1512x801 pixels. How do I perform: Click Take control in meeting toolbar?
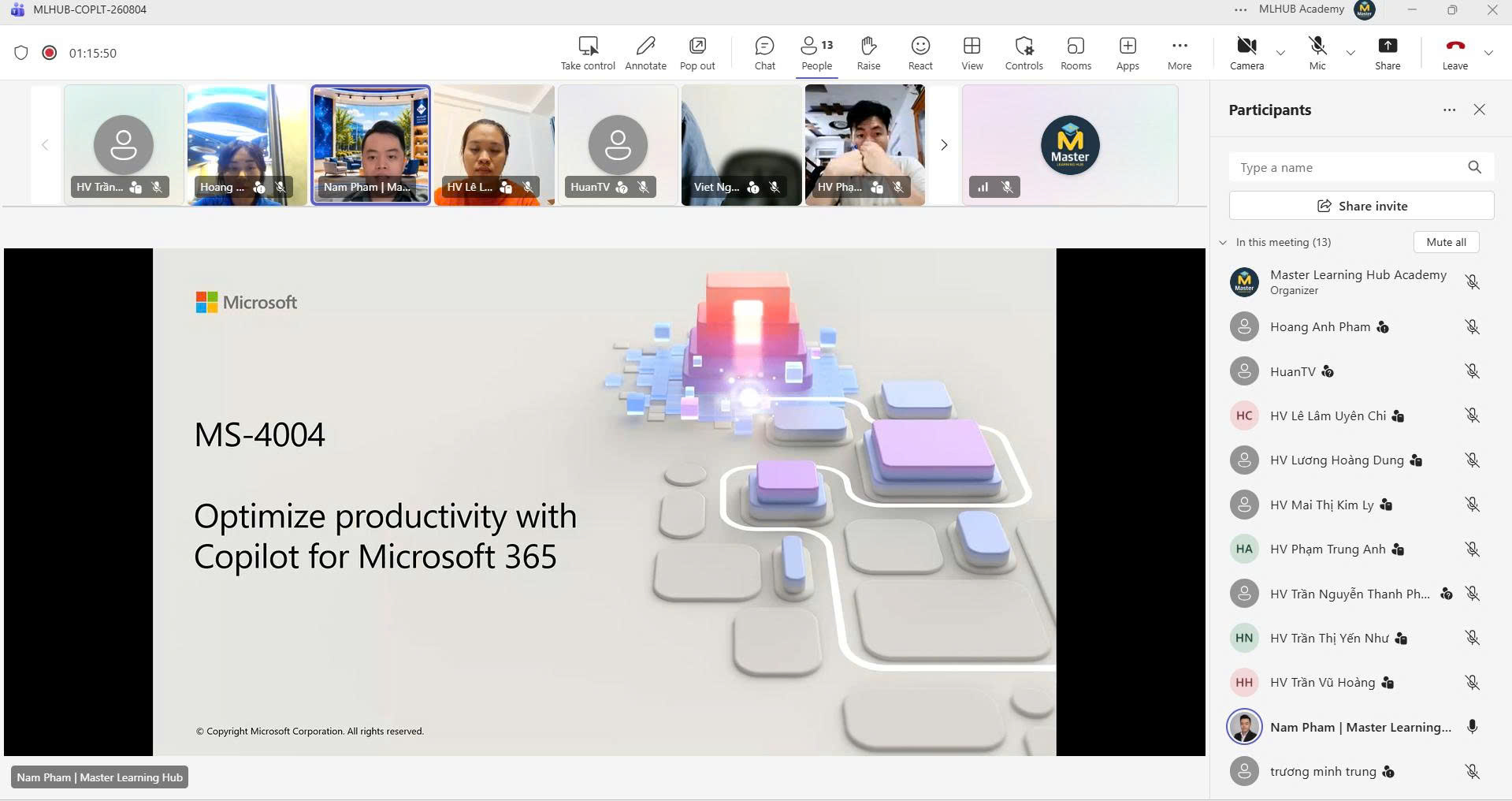588,53
